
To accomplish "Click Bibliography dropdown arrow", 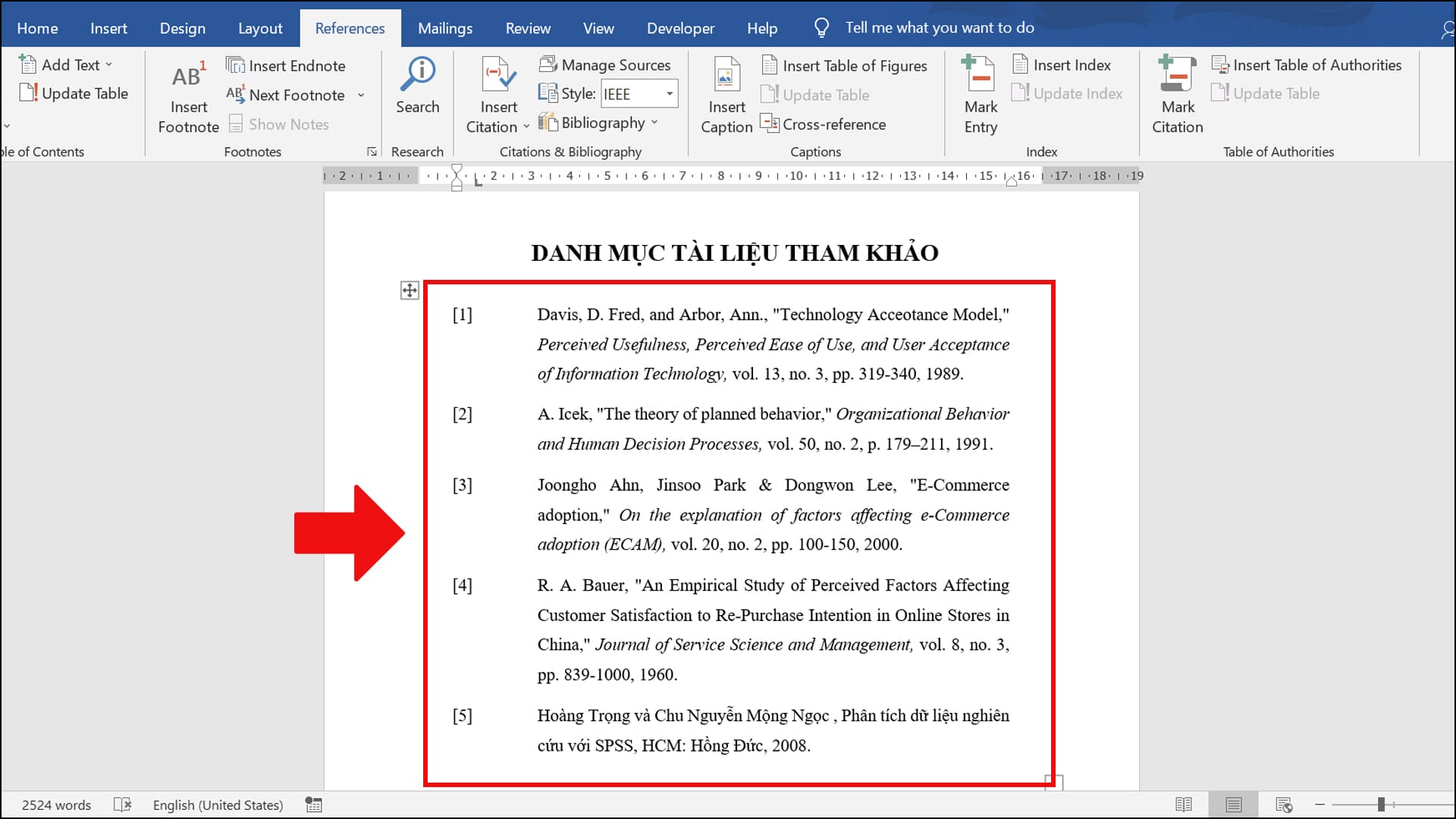I will (x=657, y=123).
